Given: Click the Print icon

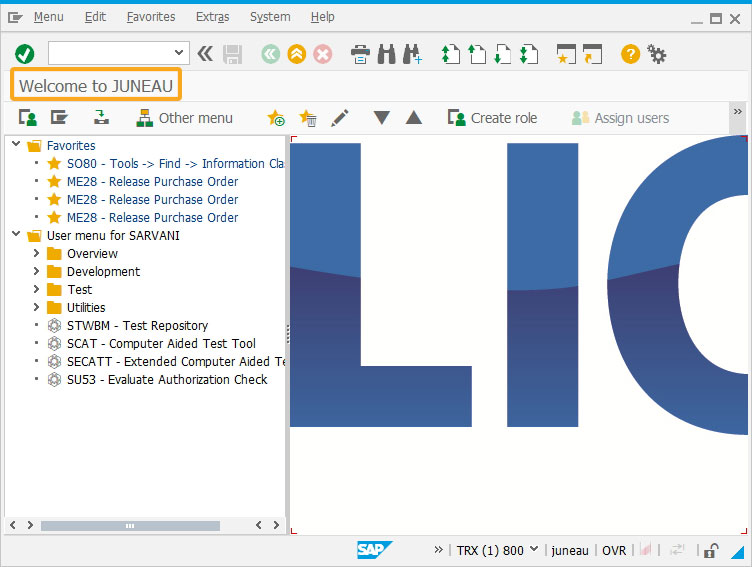Looking at the screenshot, I should (360, 54).
